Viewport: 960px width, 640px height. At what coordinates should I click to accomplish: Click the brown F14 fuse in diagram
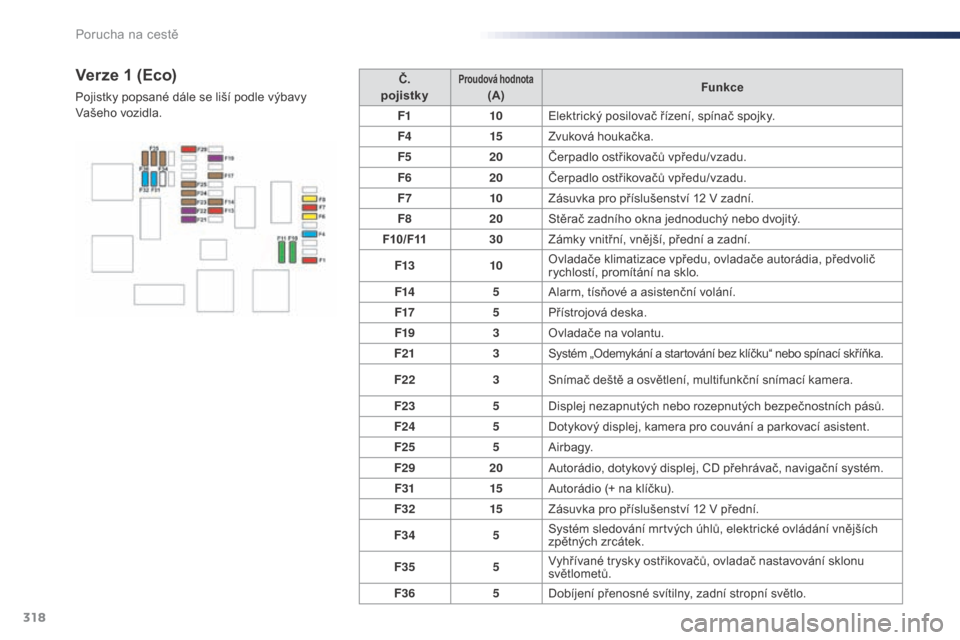click(216, 201)
